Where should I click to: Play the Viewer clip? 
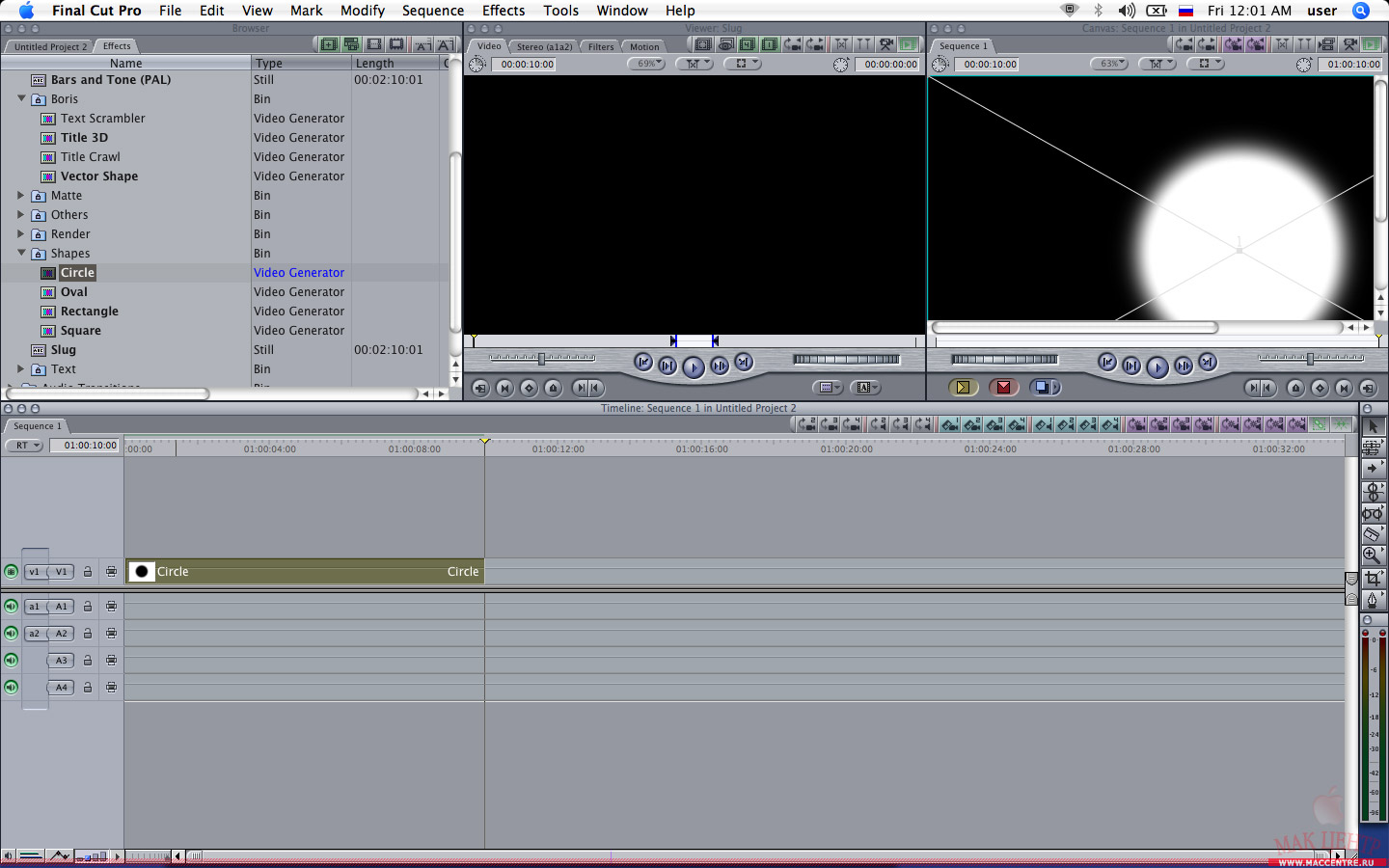coord(693,366)
